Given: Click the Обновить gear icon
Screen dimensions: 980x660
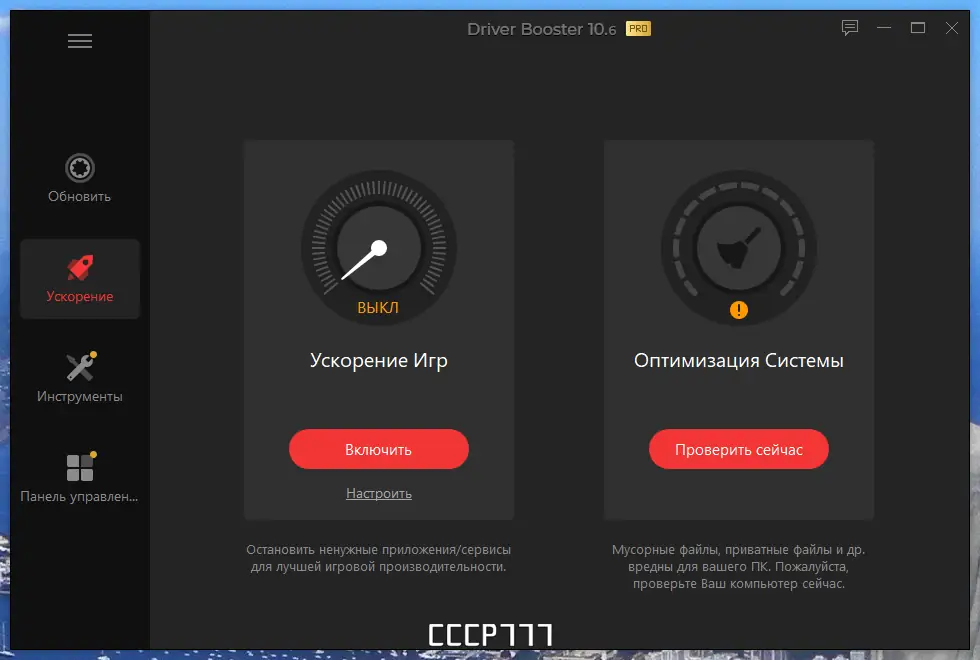Looking at the screenshot, I should pos(80,168).
